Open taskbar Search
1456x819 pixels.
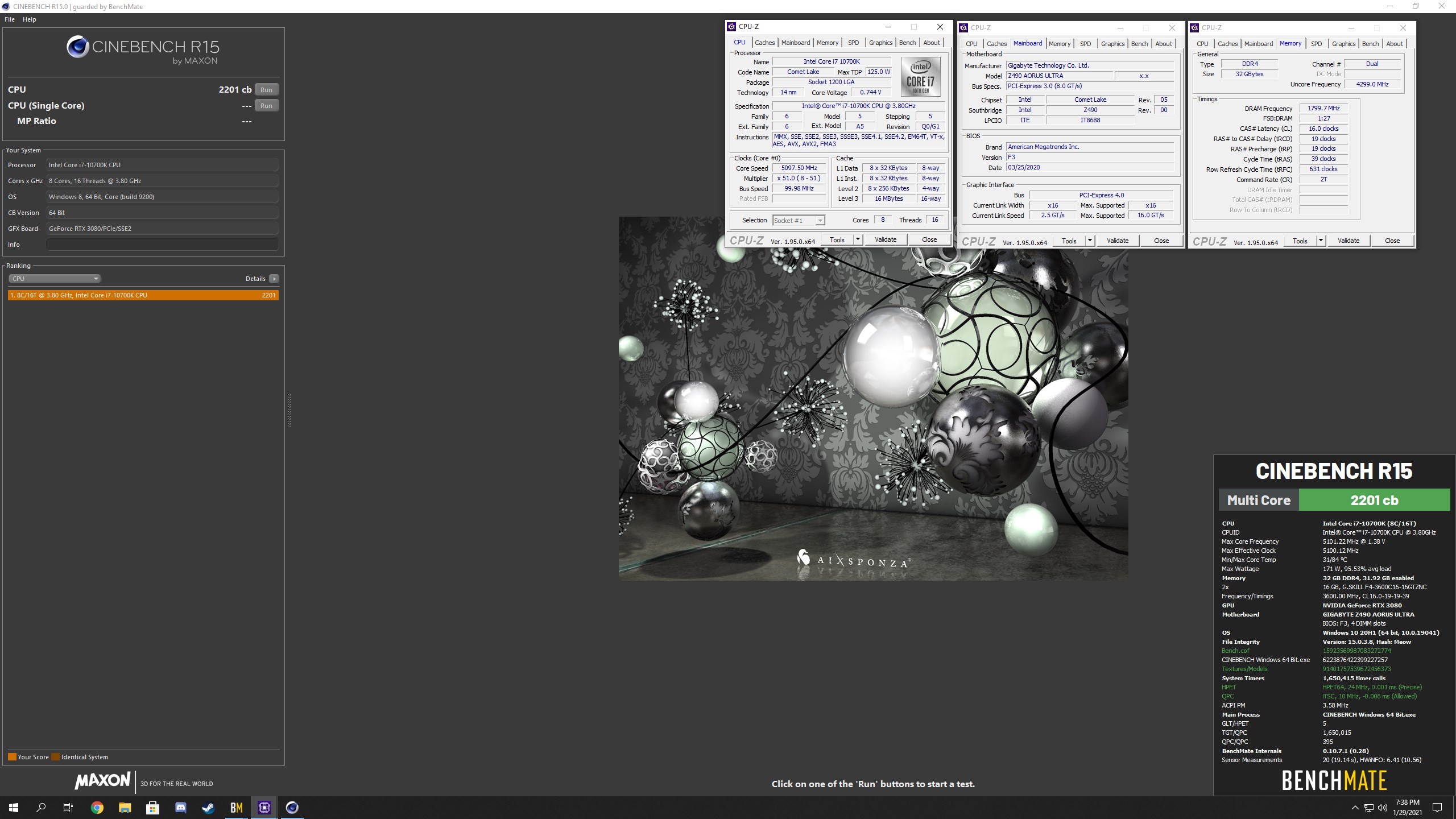pos(41,807)
